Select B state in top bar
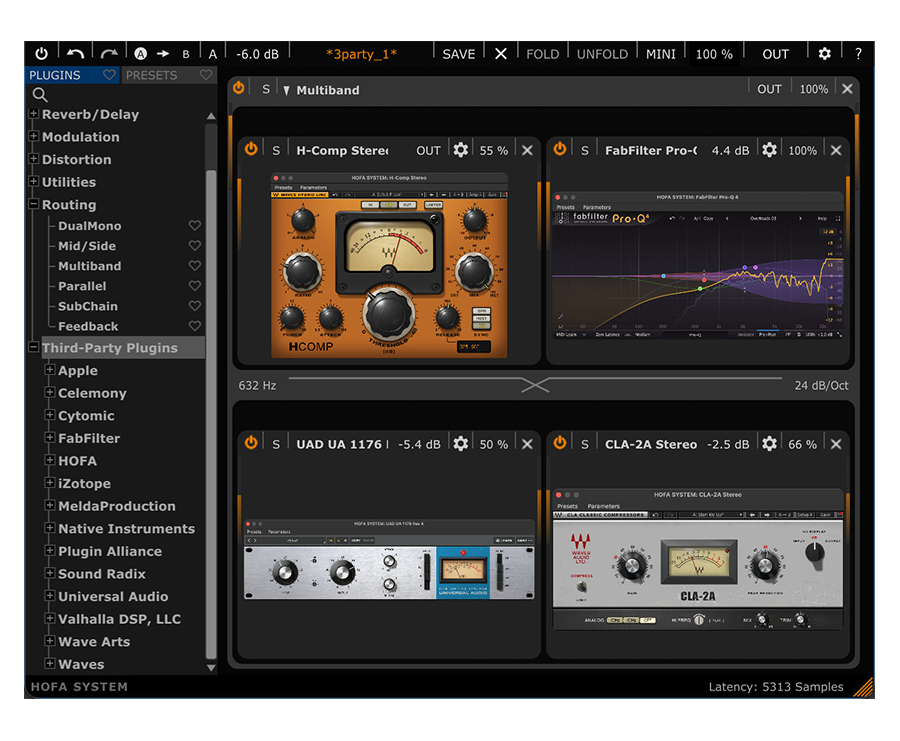 185,55
